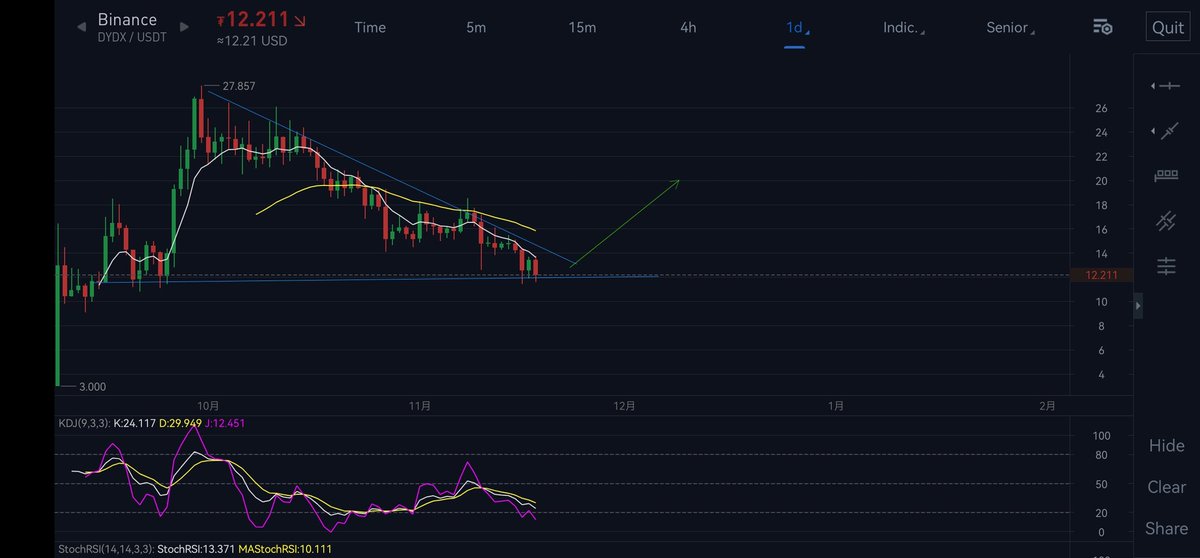Clear the chart drawings
1200x558 pixels.
click(1166, 487)
